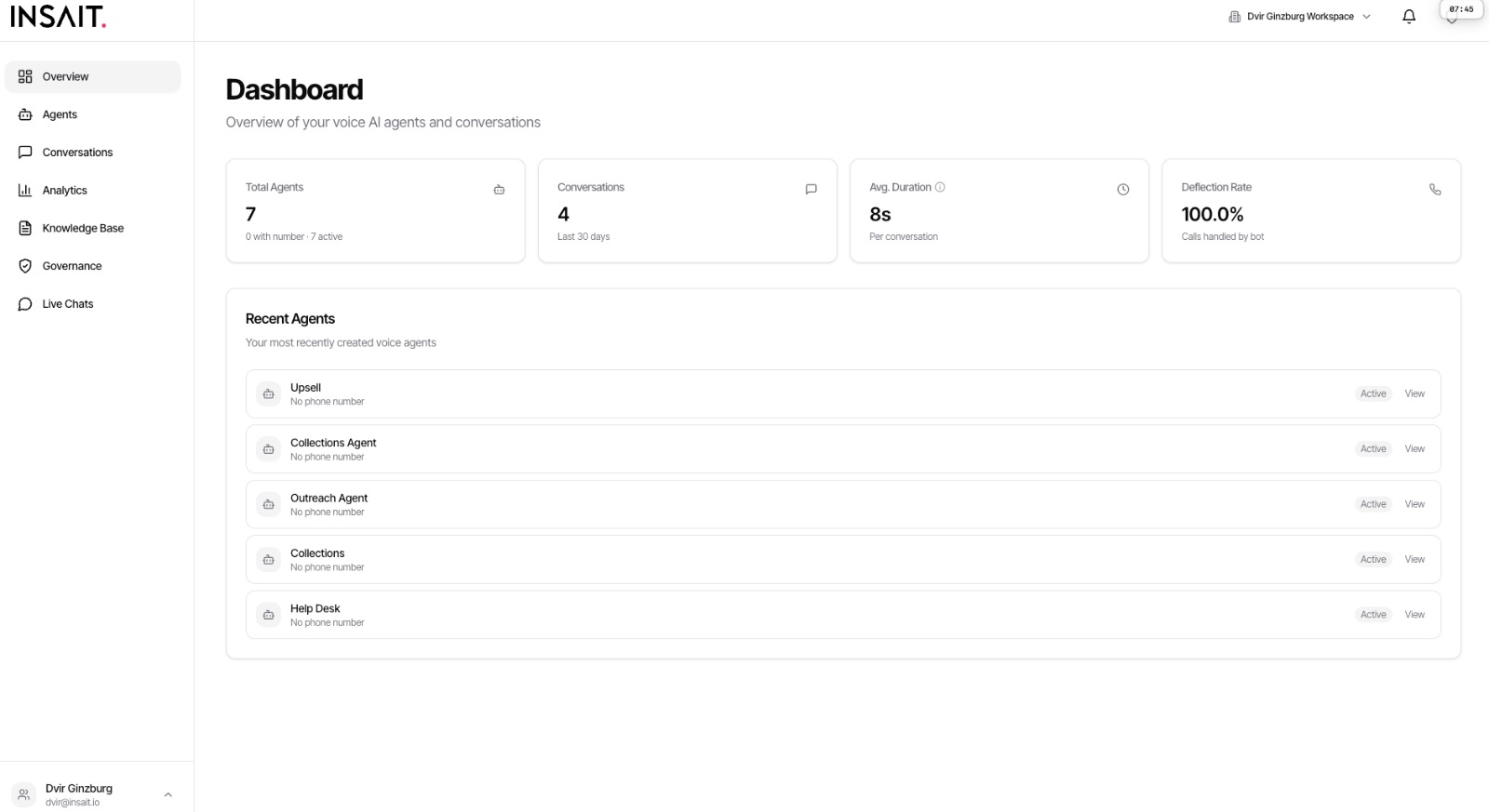View the Collections Agent details
Image resolution: width=1489 pixels, height=812 pixels.
[x=1415, y=449]
